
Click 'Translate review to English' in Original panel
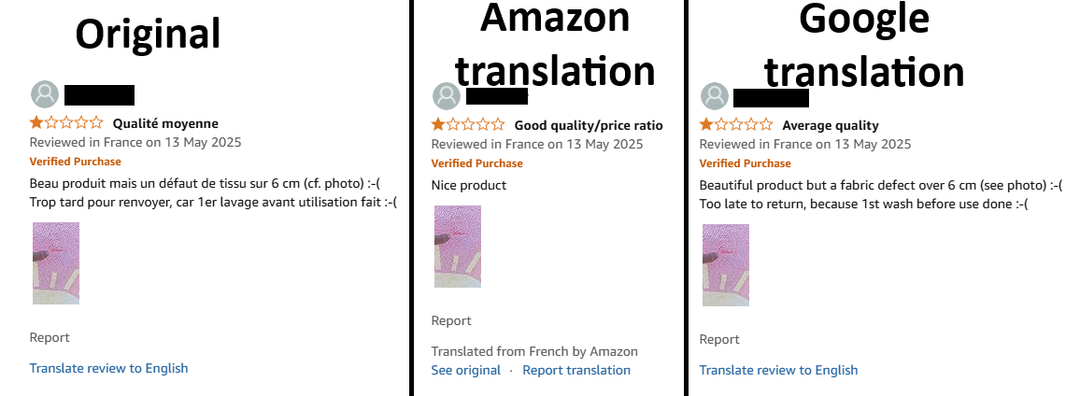[109, 368]
